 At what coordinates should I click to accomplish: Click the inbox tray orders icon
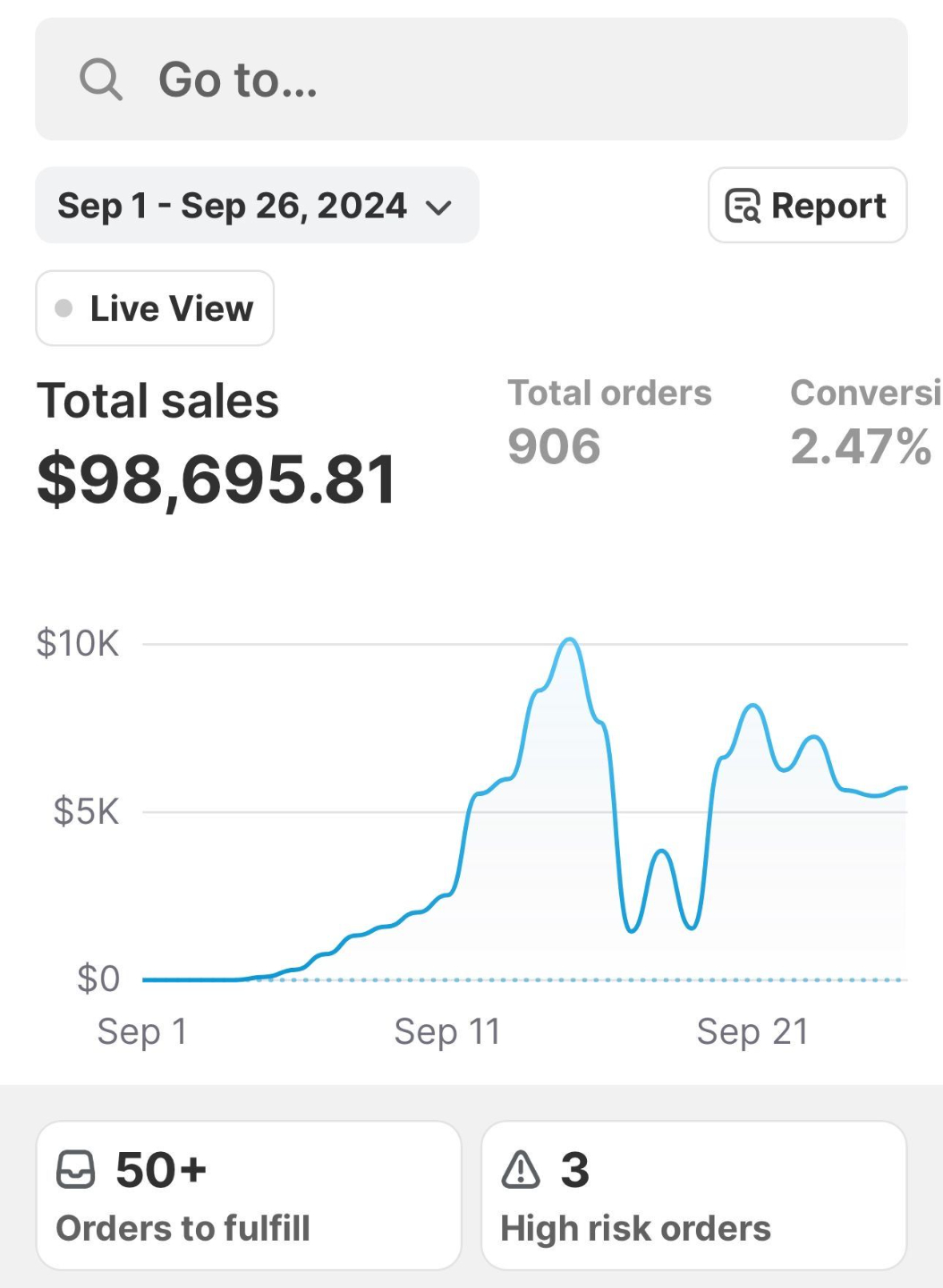point(75,1169)
